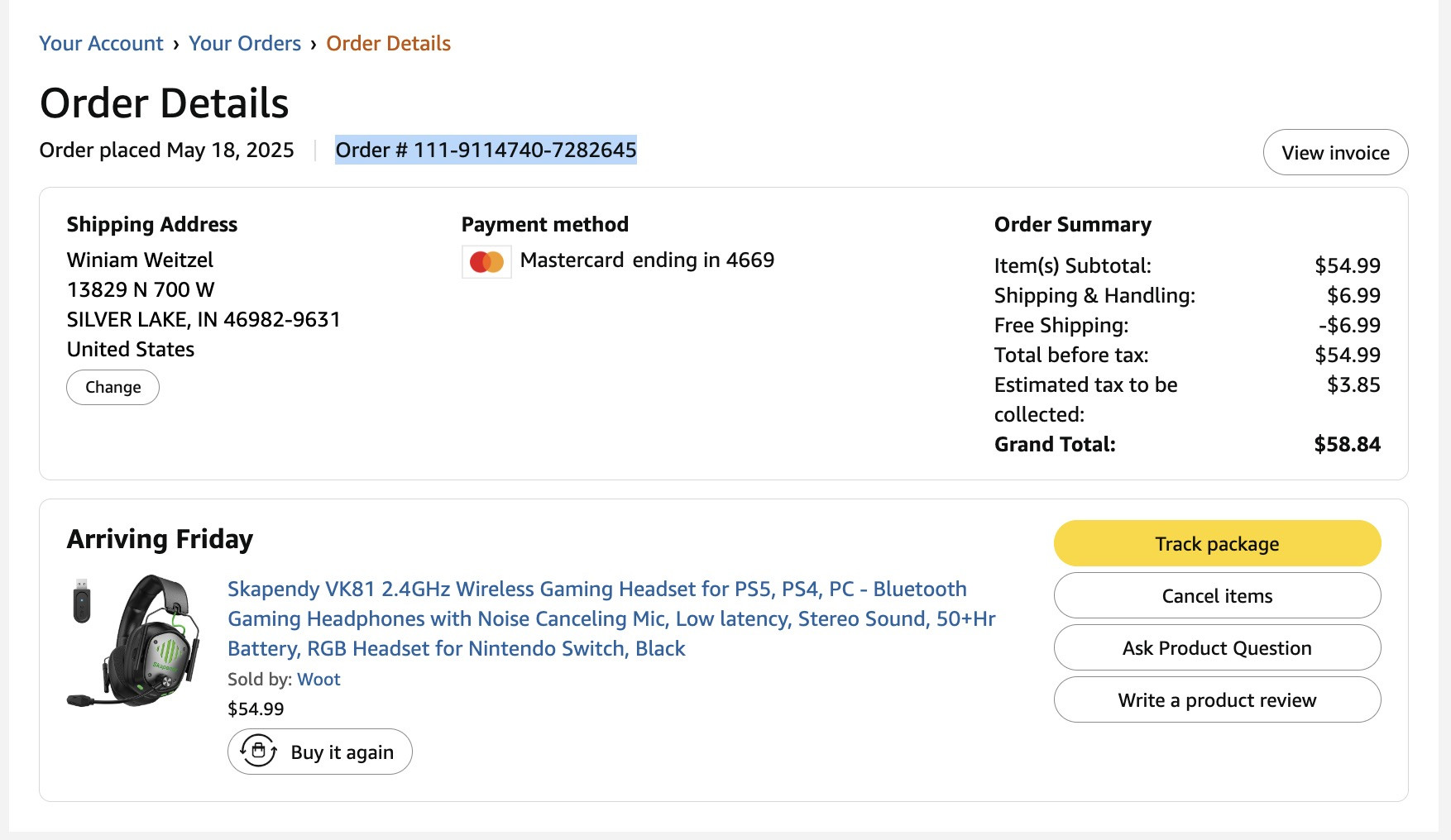Click Ask Product Question button

coord(1217,647)
